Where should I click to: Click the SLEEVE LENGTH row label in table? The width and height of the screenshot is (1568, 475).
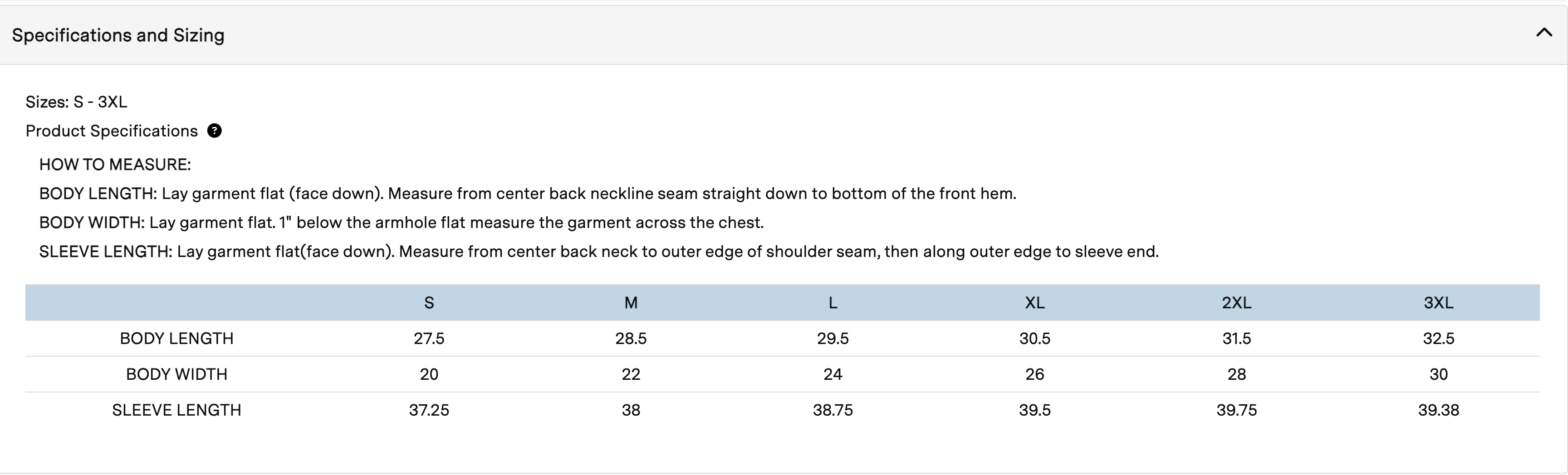[x=176, y=410]
